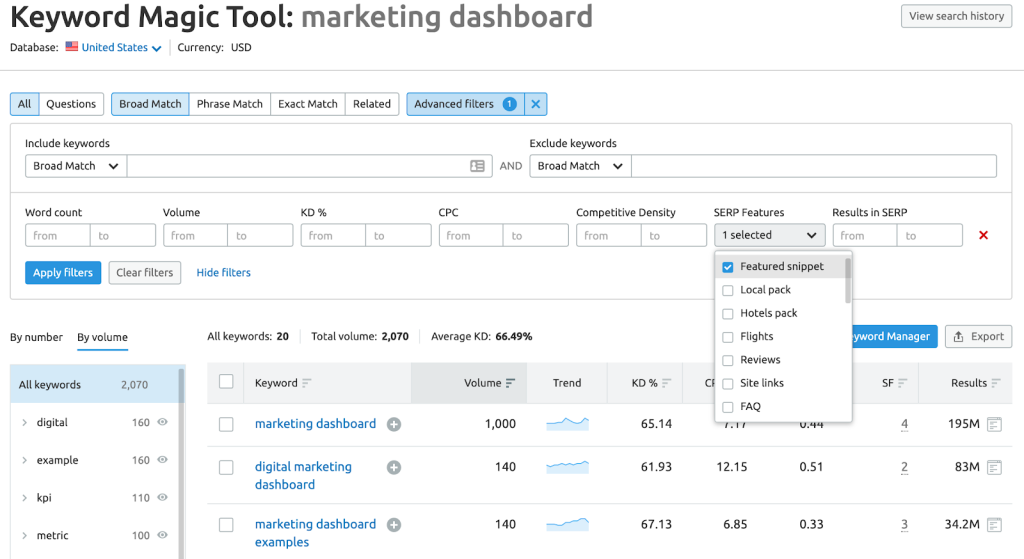Check the Flights option

pos(728,337)
